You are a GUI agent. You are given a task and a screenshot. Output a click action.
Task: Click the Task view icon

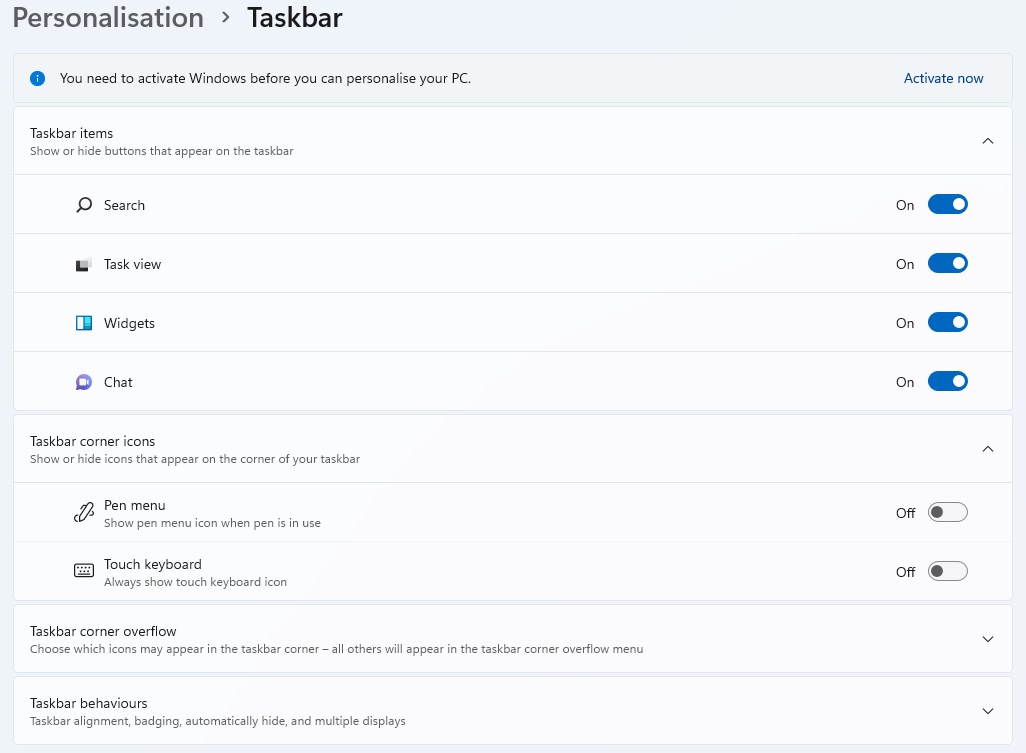click(x=84, y=265)
